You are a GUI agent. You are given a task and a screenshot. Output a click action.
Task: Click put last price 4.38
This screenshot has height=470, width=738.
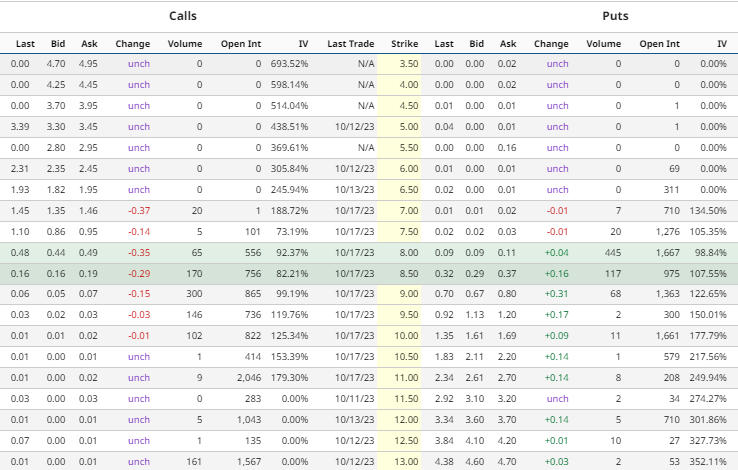[x=444, y=462]
